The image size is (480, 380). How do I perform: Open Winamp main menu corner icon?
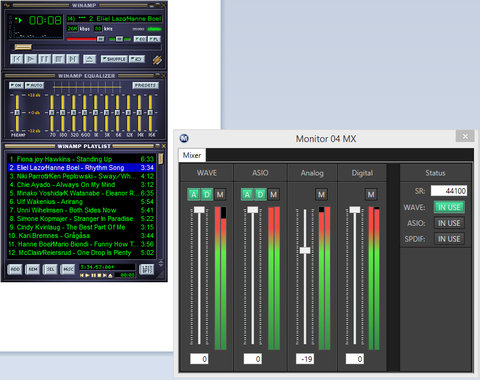click(7, 5)
